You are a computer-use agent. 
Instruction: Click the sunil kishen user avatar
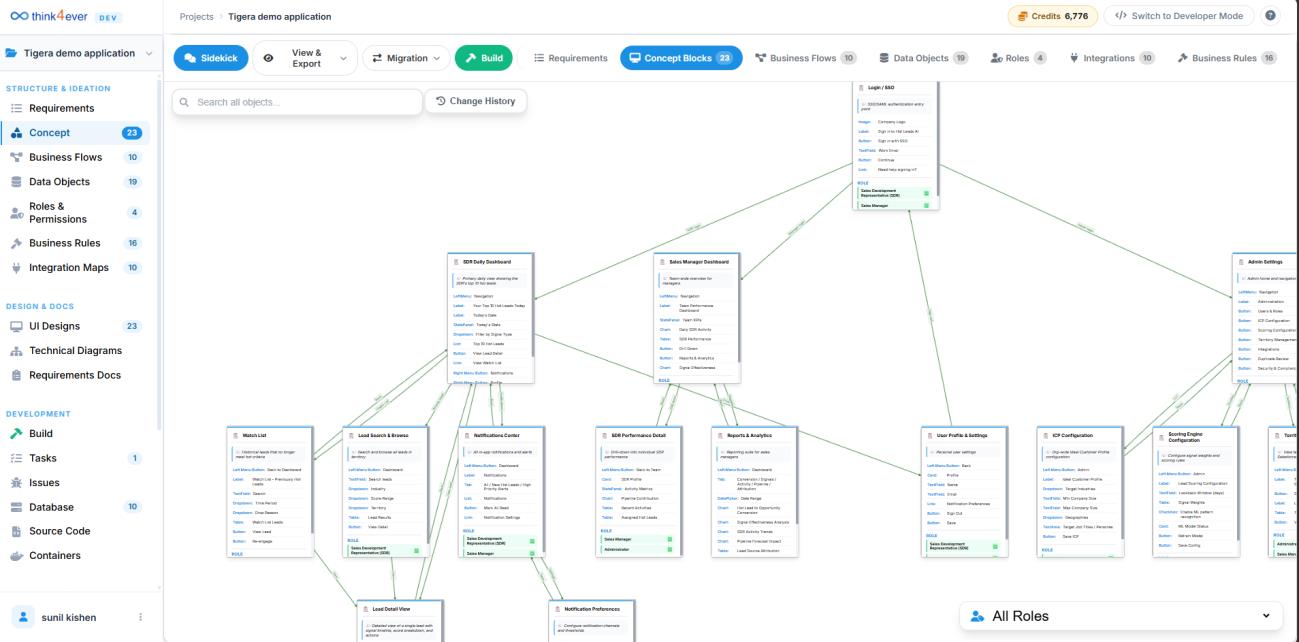[25, 617]
